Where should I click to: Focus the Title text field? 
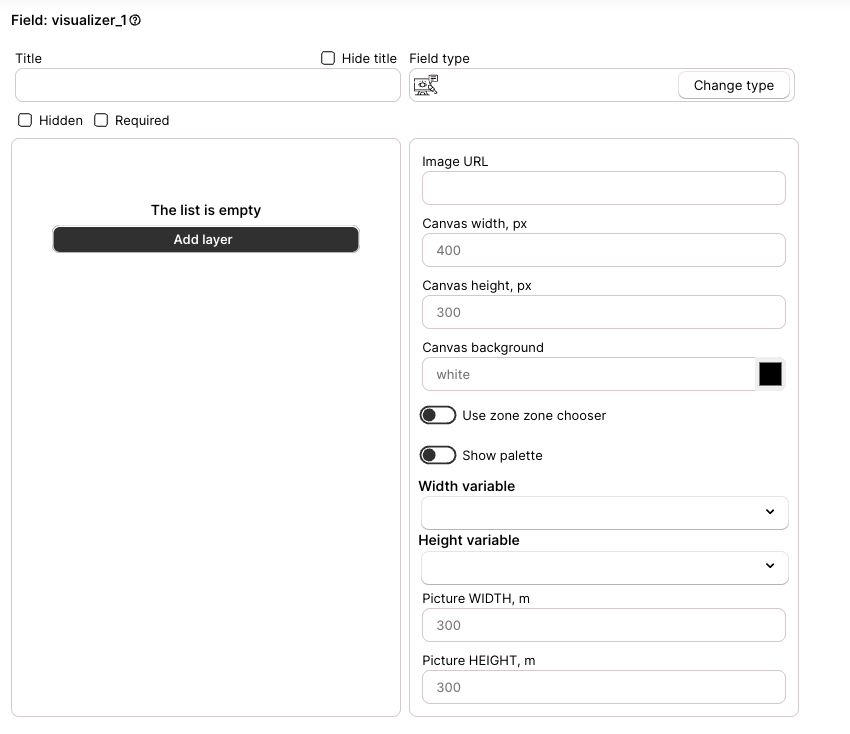point(208,85)
